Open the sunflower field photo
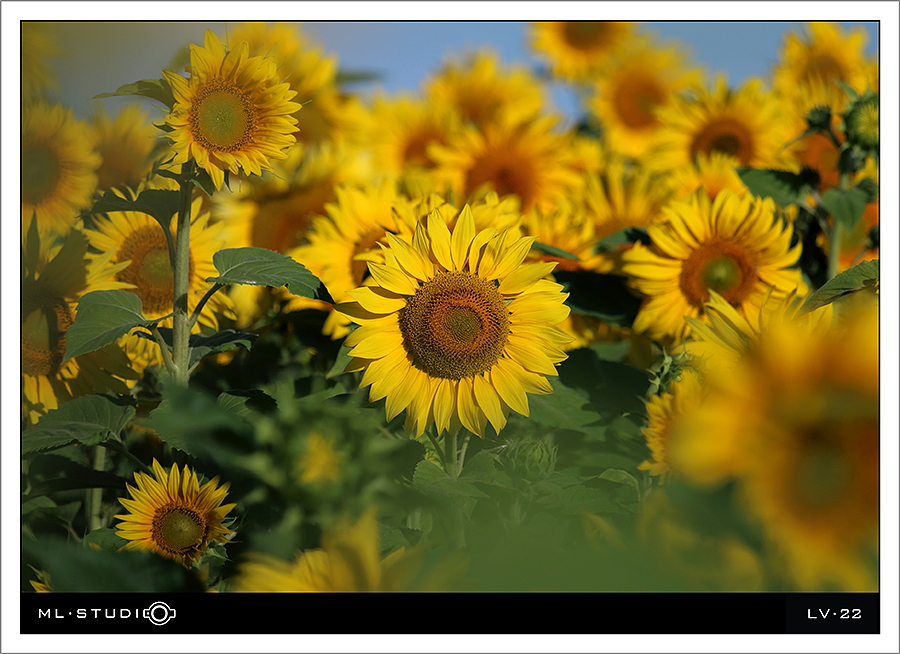Image resolution: width=900 pixels, height=654 pixels. point(450,307)
